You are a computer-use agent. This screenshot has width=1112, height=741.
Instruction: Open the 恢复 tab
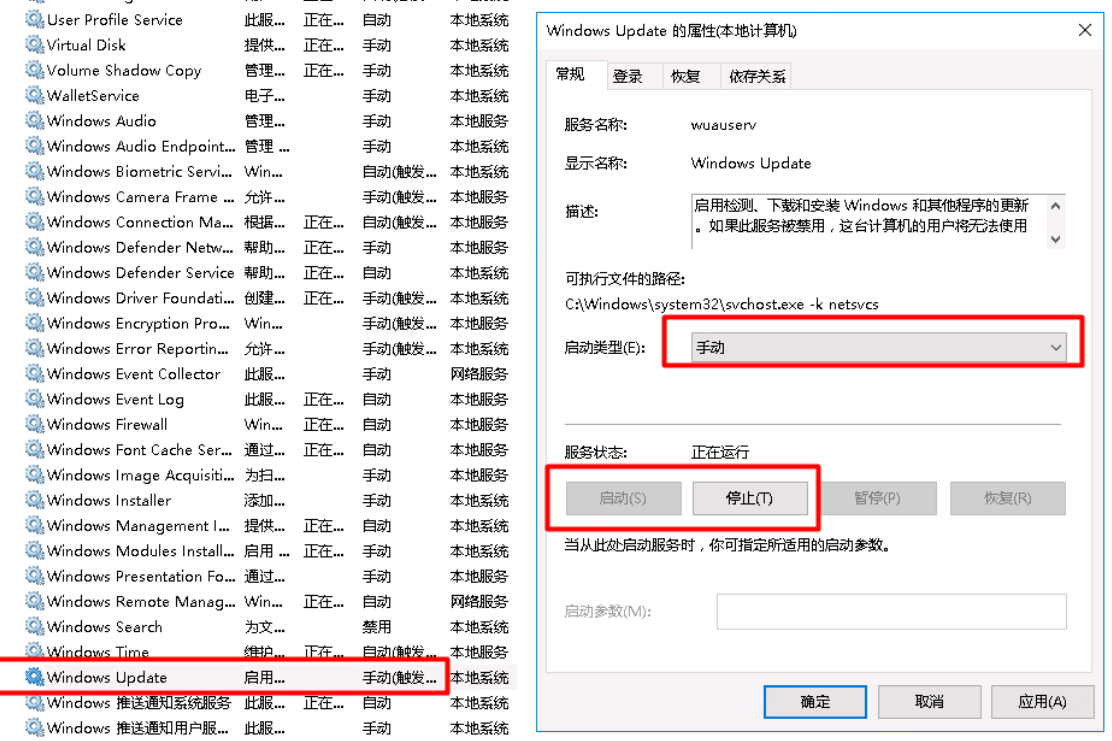[685, 76]
